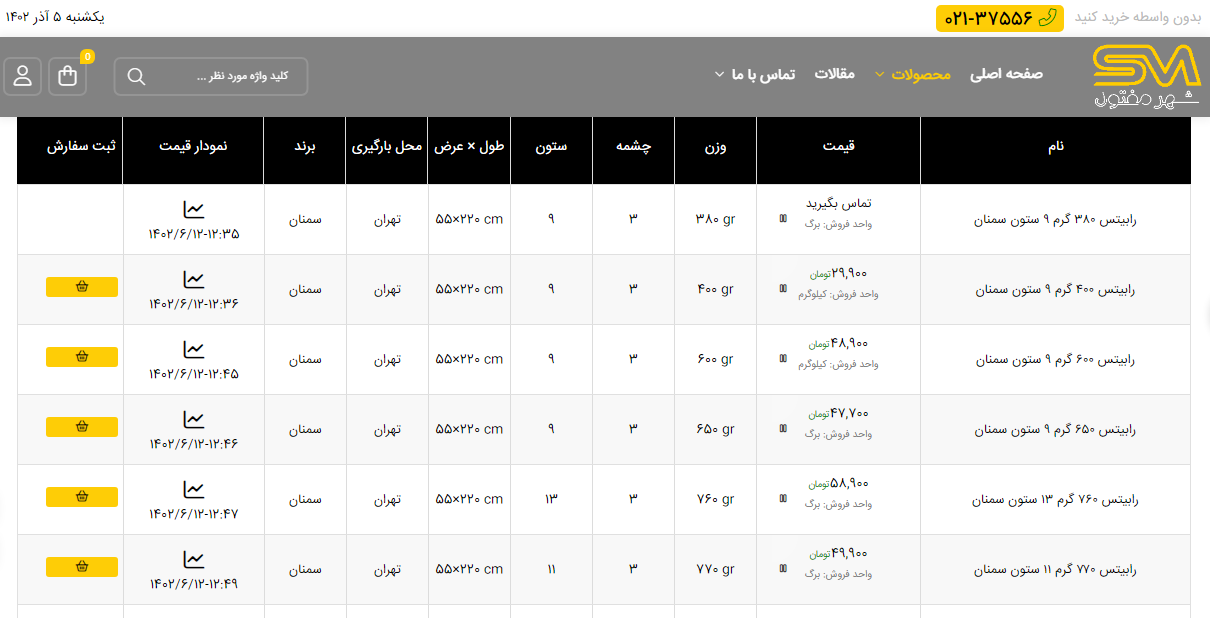Screen dimensions: 1210x618
Task: Click the user account profile icon
Action: (22, 77)
